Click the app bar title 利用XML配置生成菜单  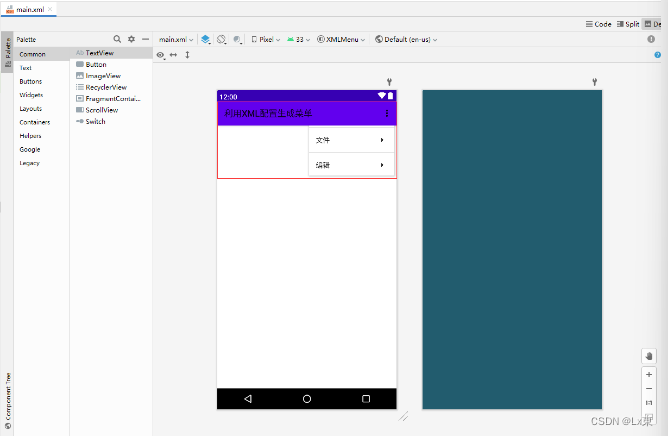point(268,113)
